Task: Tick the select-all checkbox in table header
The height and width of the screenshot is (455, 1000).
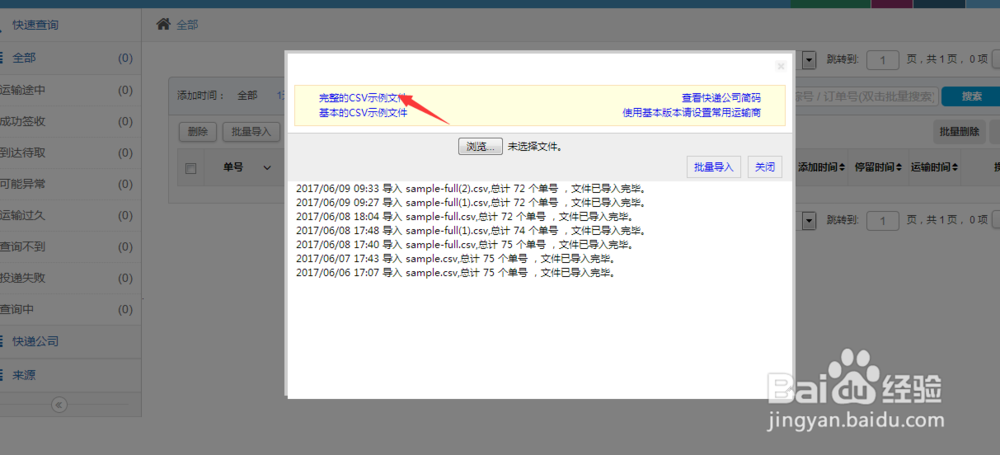Action: tap(190, 168)
